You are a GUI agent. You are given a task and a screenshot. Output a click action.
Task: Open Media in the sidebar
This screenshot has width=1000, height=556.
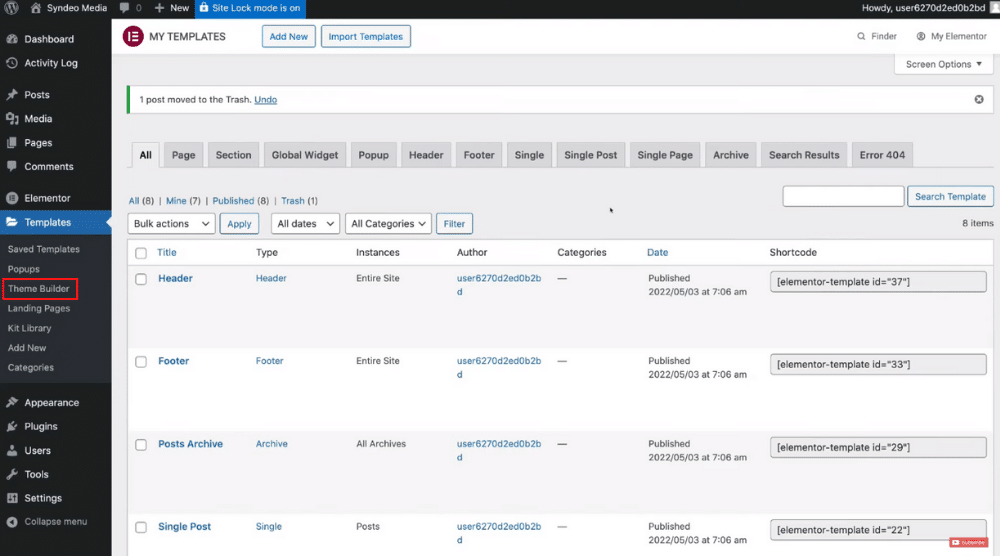(x=38, y=119)
